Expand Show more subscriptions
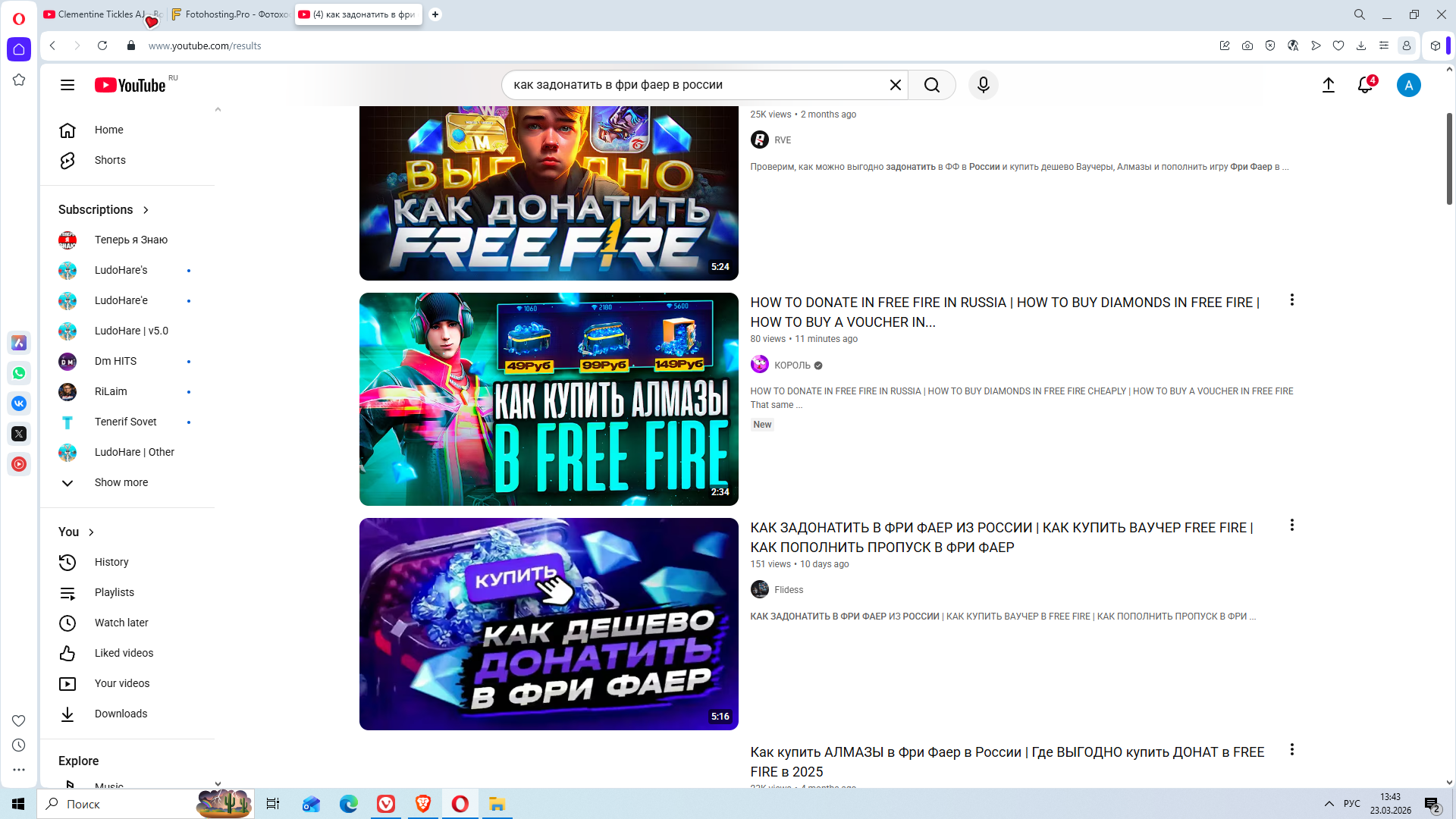This screenshot has width=1456, height=819. tap(121, 482)
